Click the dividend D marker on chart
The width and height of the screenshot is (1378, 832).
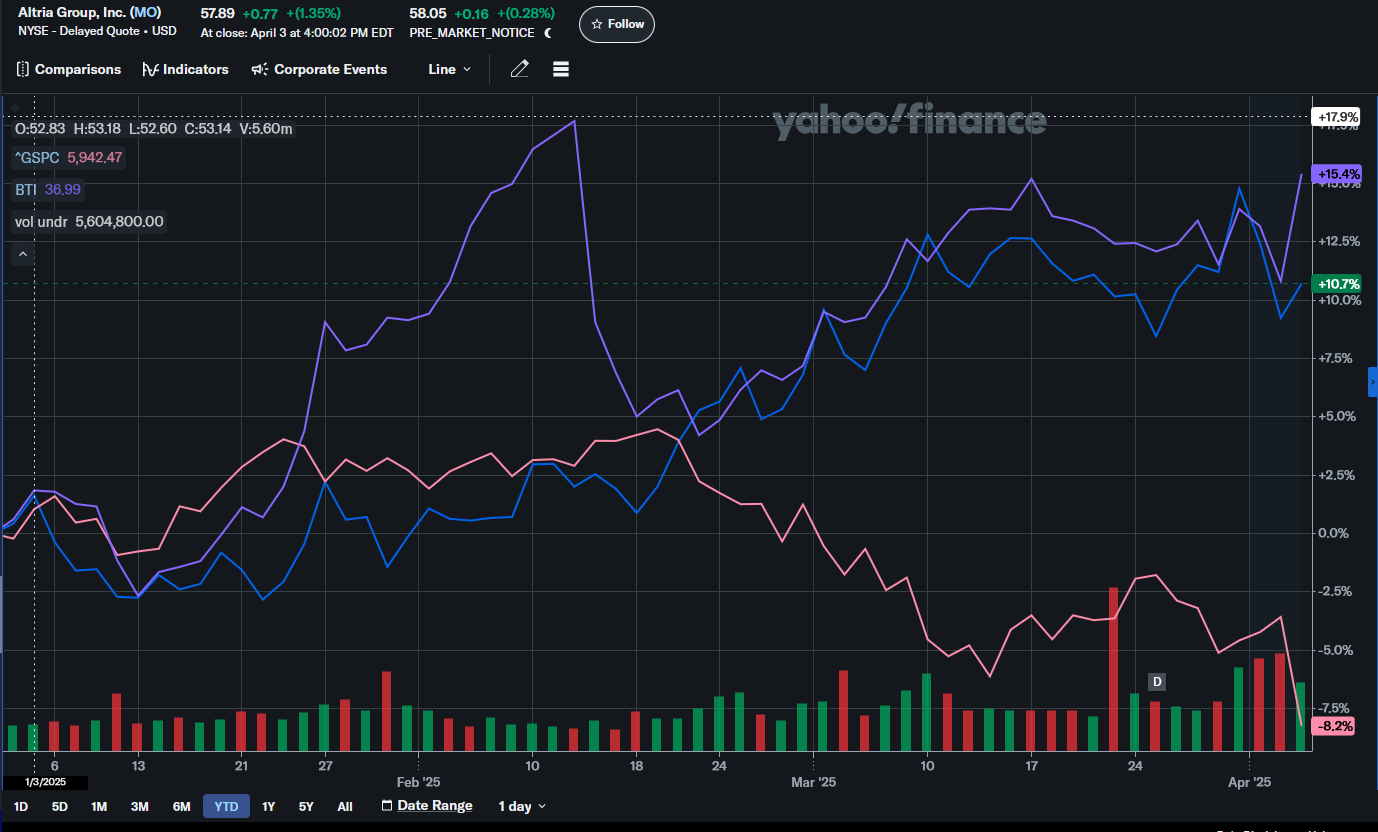(x=1157, y=682)
